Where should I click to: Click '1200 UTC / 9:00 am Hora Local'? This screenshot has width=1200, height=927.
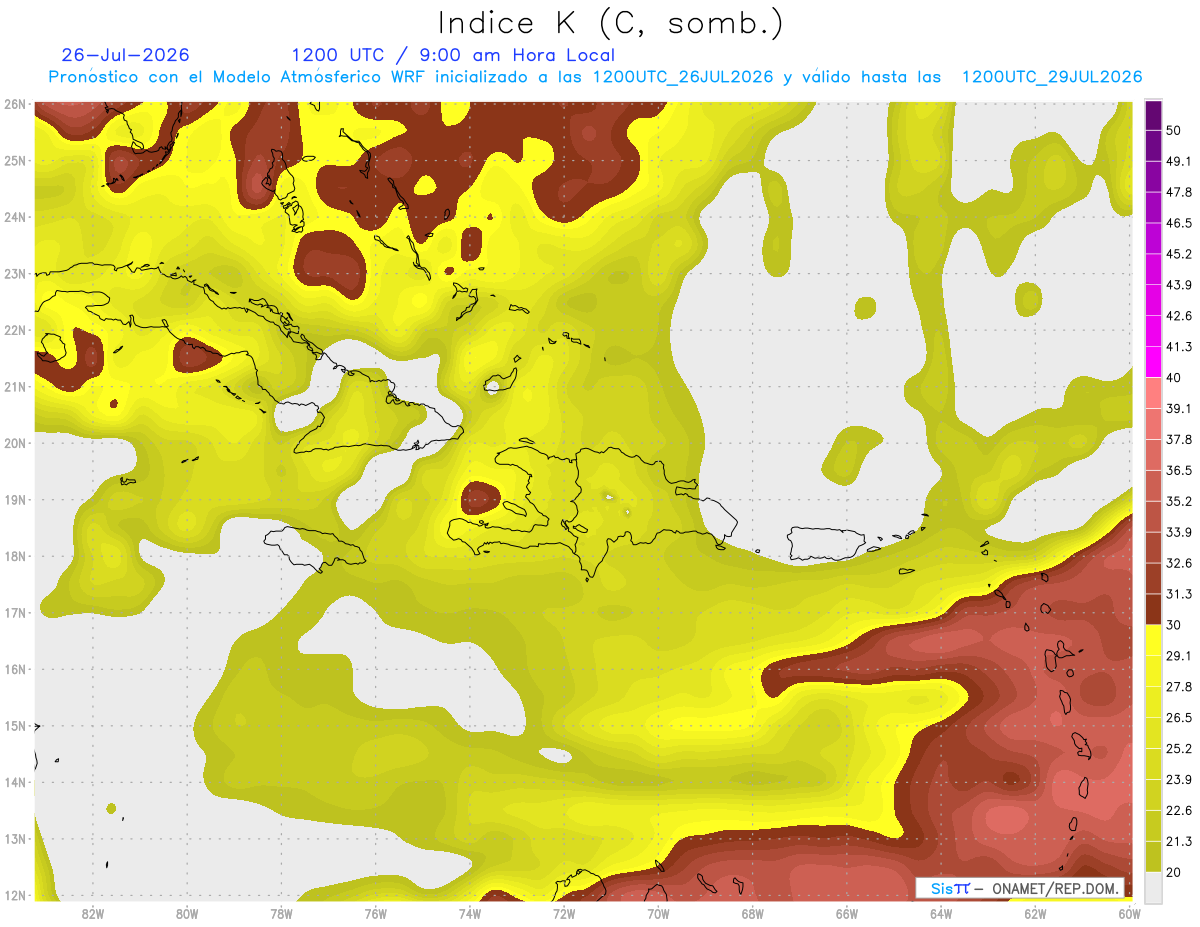[x=453, y=55]
